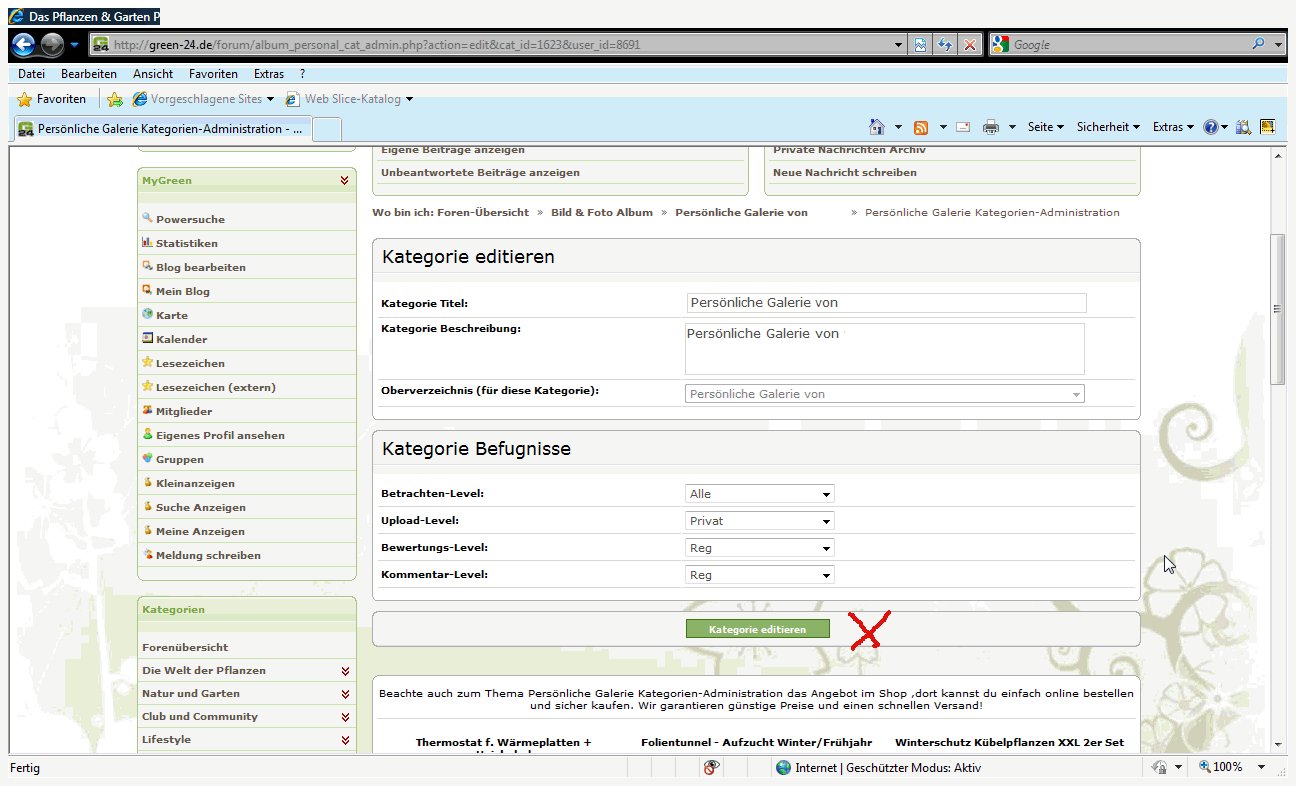
Task: Click the Help question mark icon
Action: coord(1210,127)
